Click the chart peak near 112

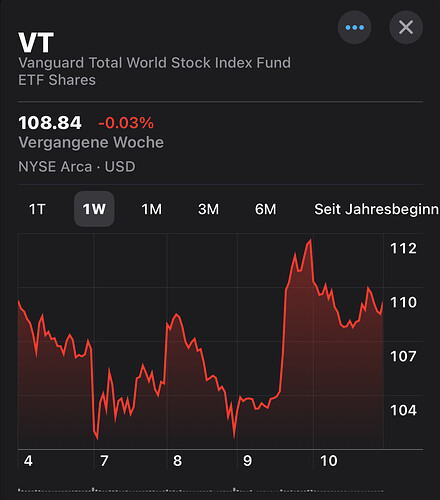click(x=310, y=241)
